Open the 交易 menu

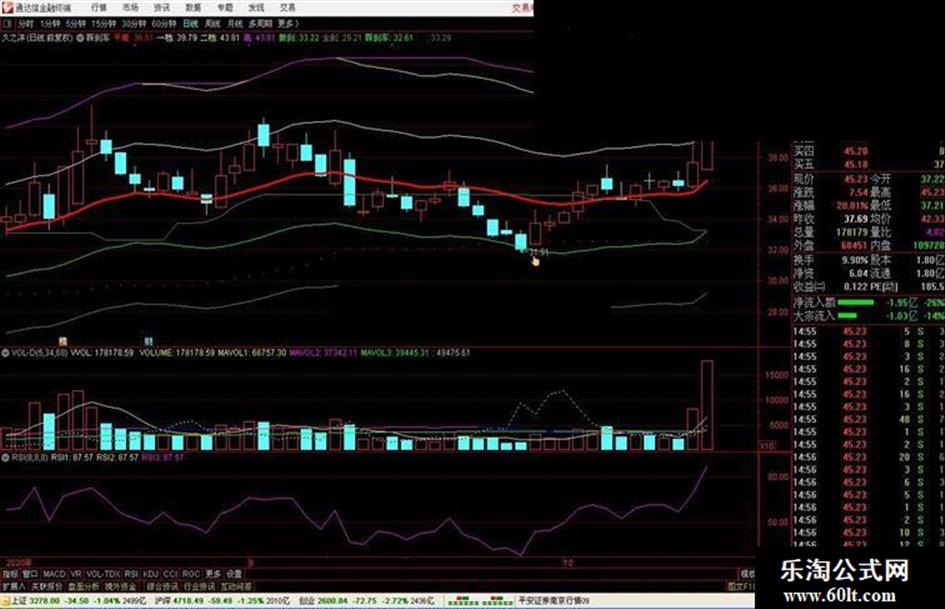[287, 8]
